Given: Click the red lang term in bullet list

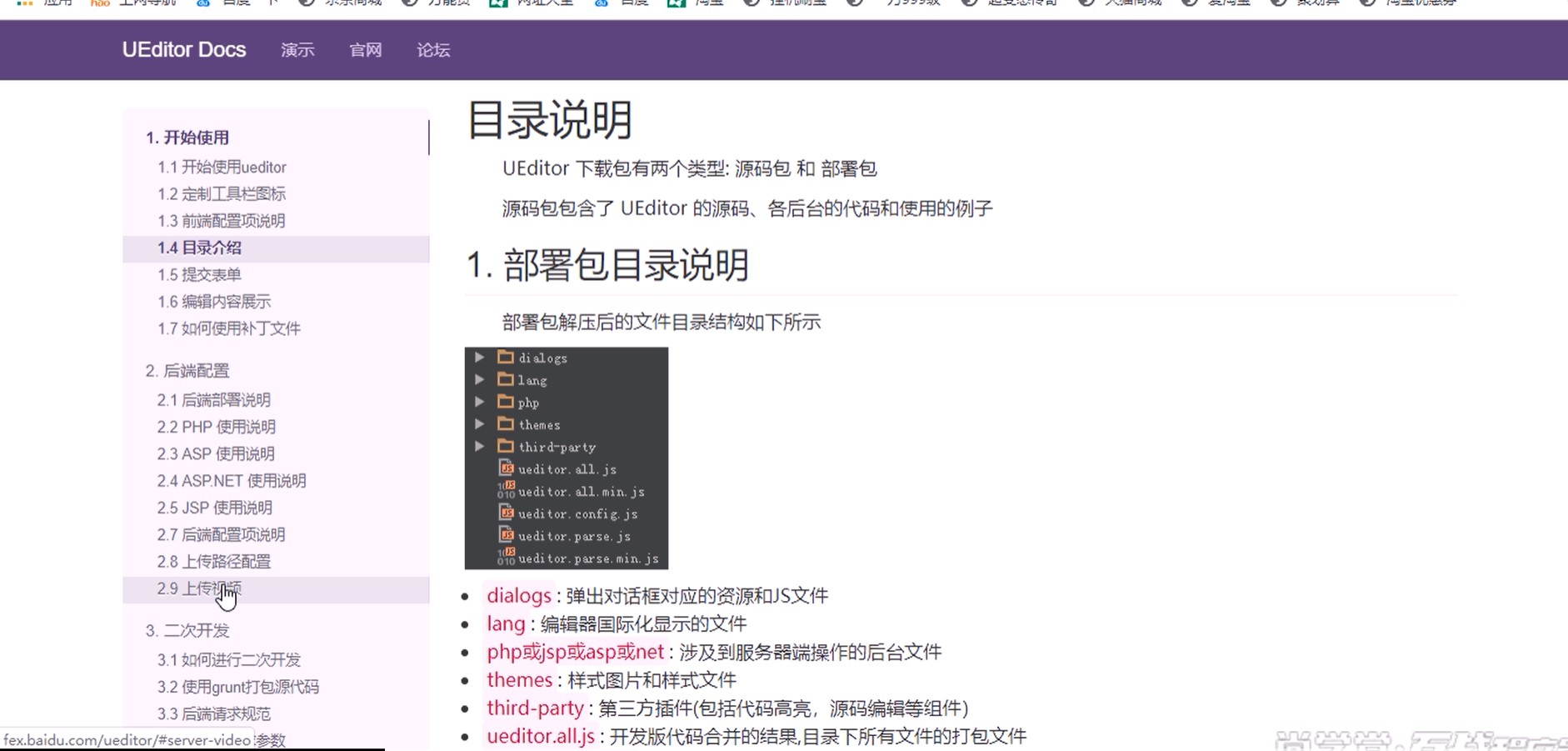Looking at the screenshot, I should coord(506,624).
